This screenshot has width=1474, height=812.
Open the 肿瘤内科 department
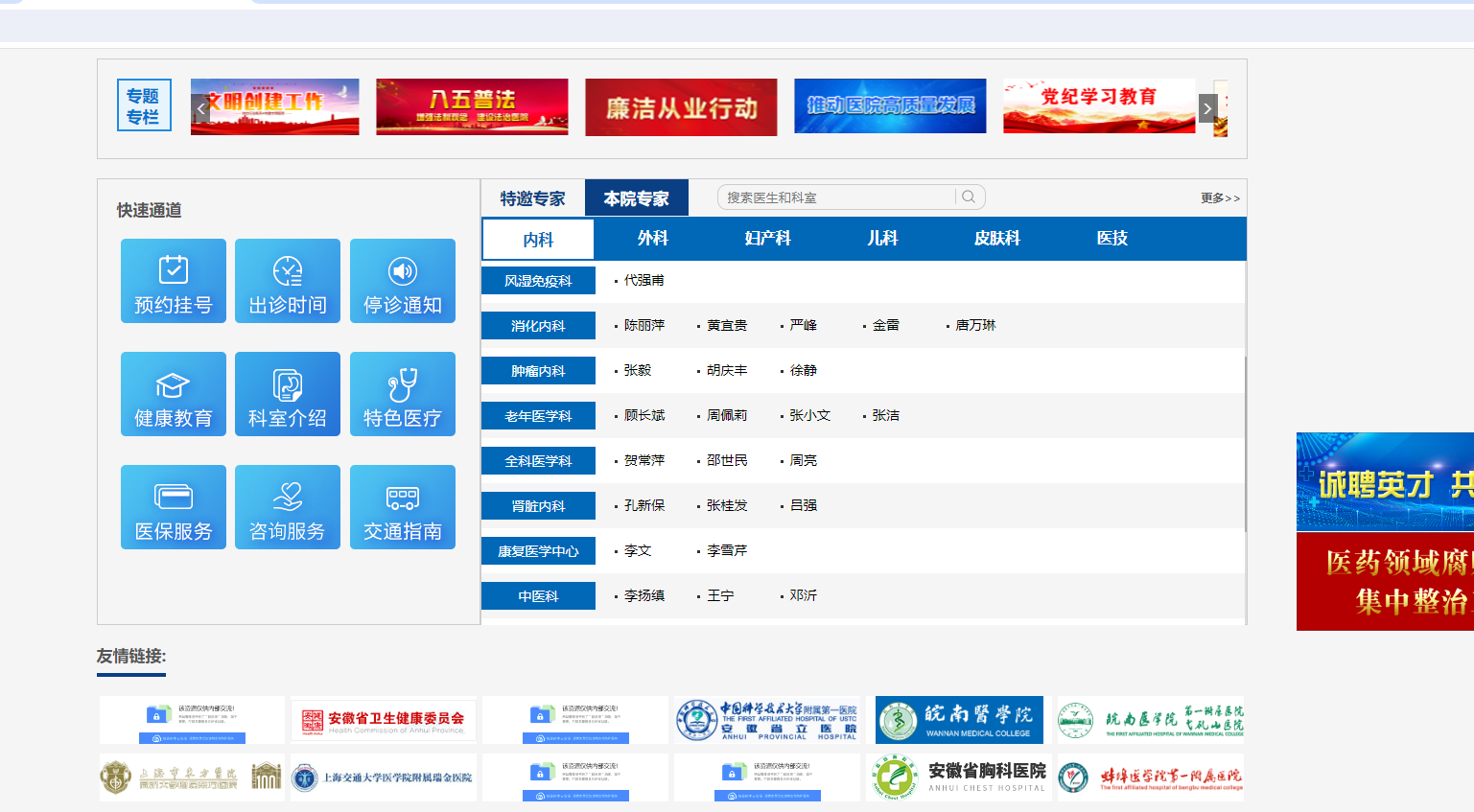click(x=538, y=371)
